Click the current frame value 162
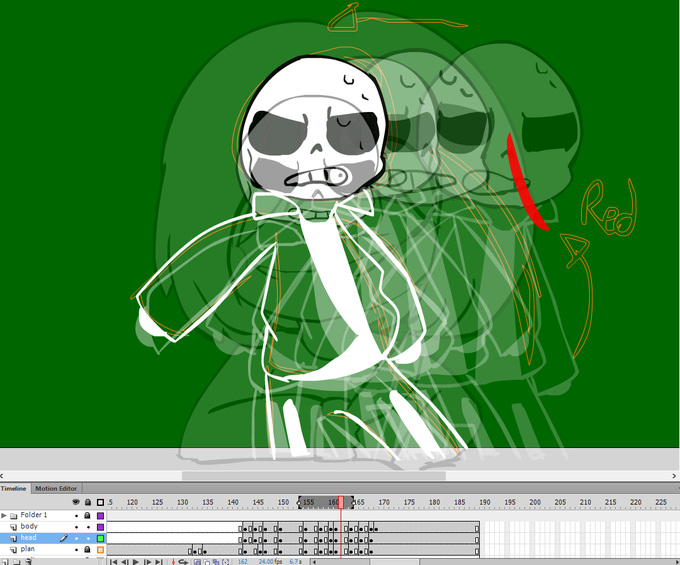The width and height of the screenshot is (680, 565). tap(243, 562)
